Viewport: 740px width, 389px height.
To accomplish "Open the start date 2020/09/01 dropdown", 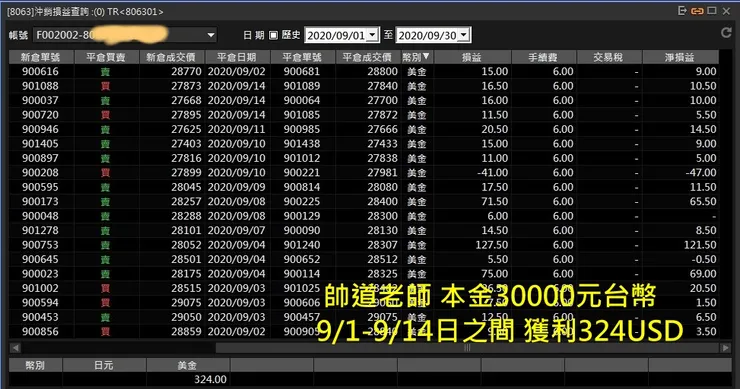I will tap(373, 35).
